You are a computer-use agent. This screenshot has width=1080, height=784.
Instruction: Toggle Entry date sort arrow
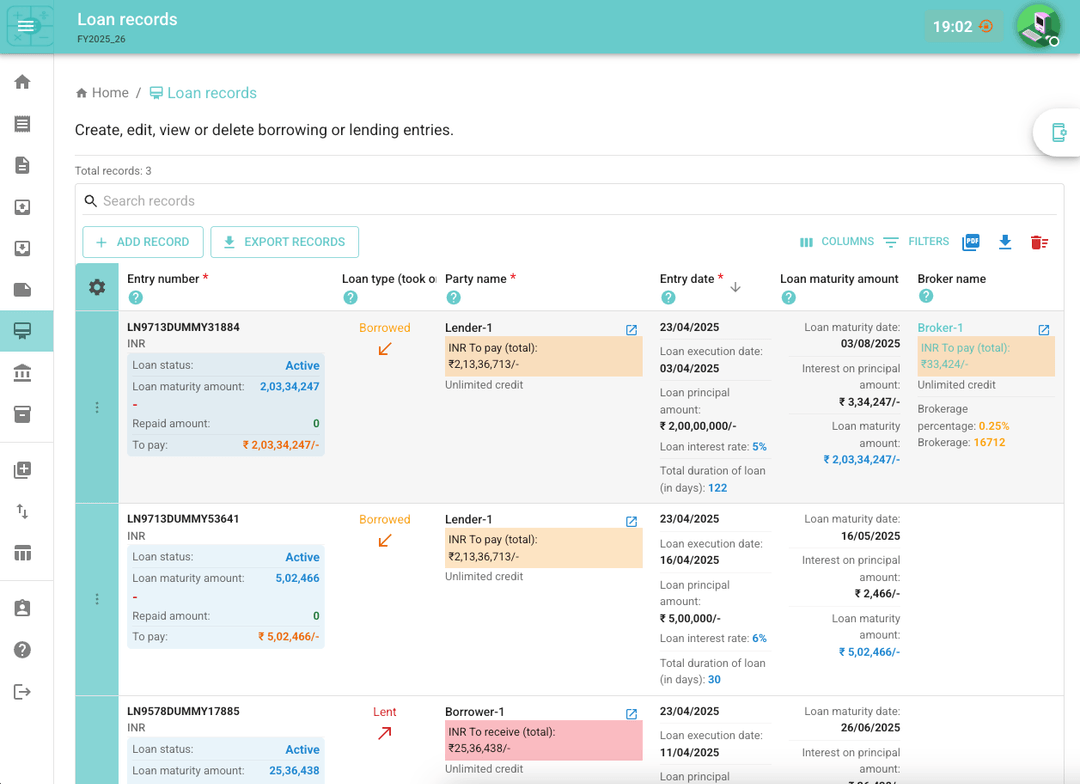[736, 287]
